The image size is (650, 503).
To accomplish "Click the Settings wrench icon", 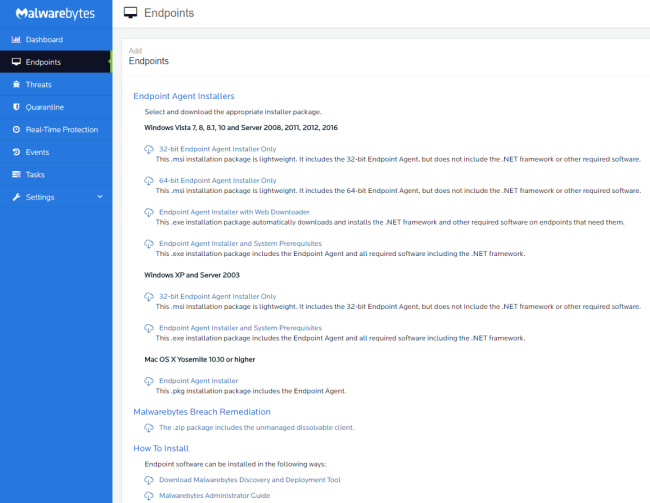I will tap(16, 197).
